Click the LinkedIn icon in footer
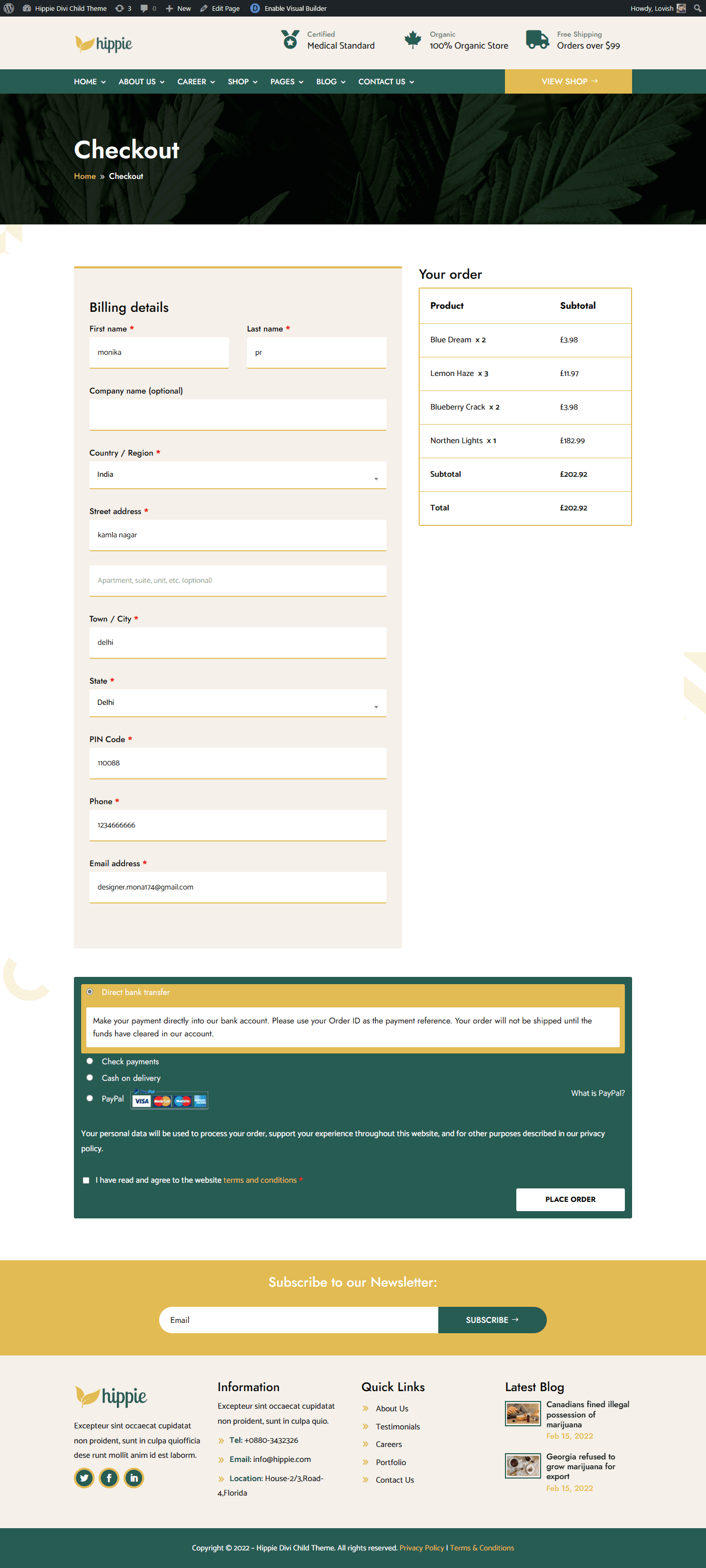 coord(134,1477)
